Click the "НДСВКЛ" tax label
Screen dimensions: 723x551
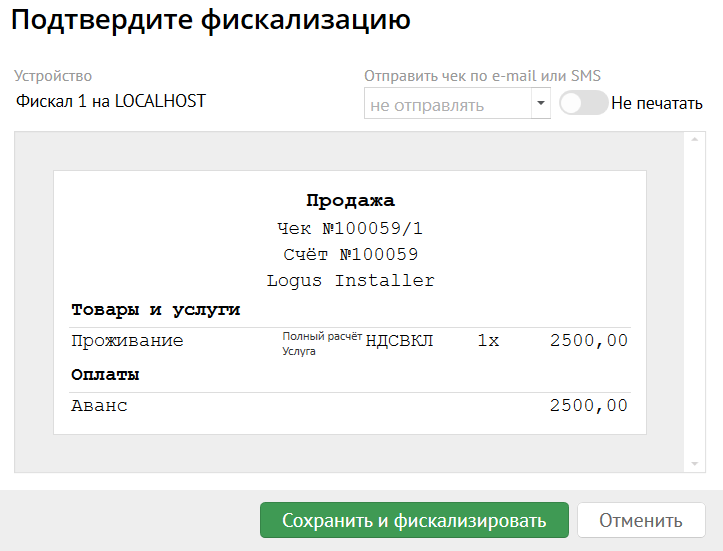399,341
